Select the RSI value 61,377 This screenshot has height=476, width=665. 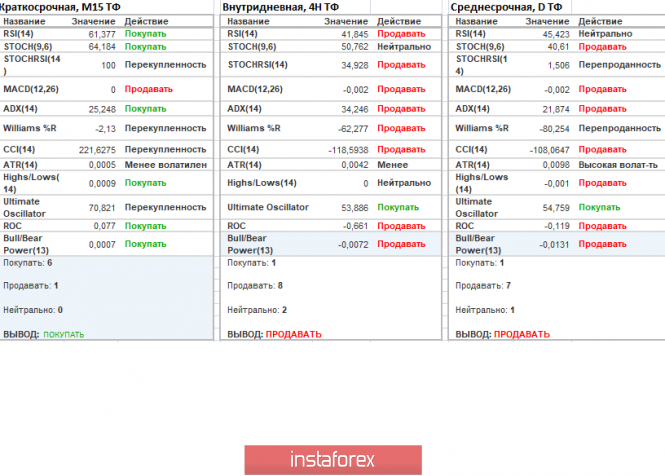[x=102, y=34]
